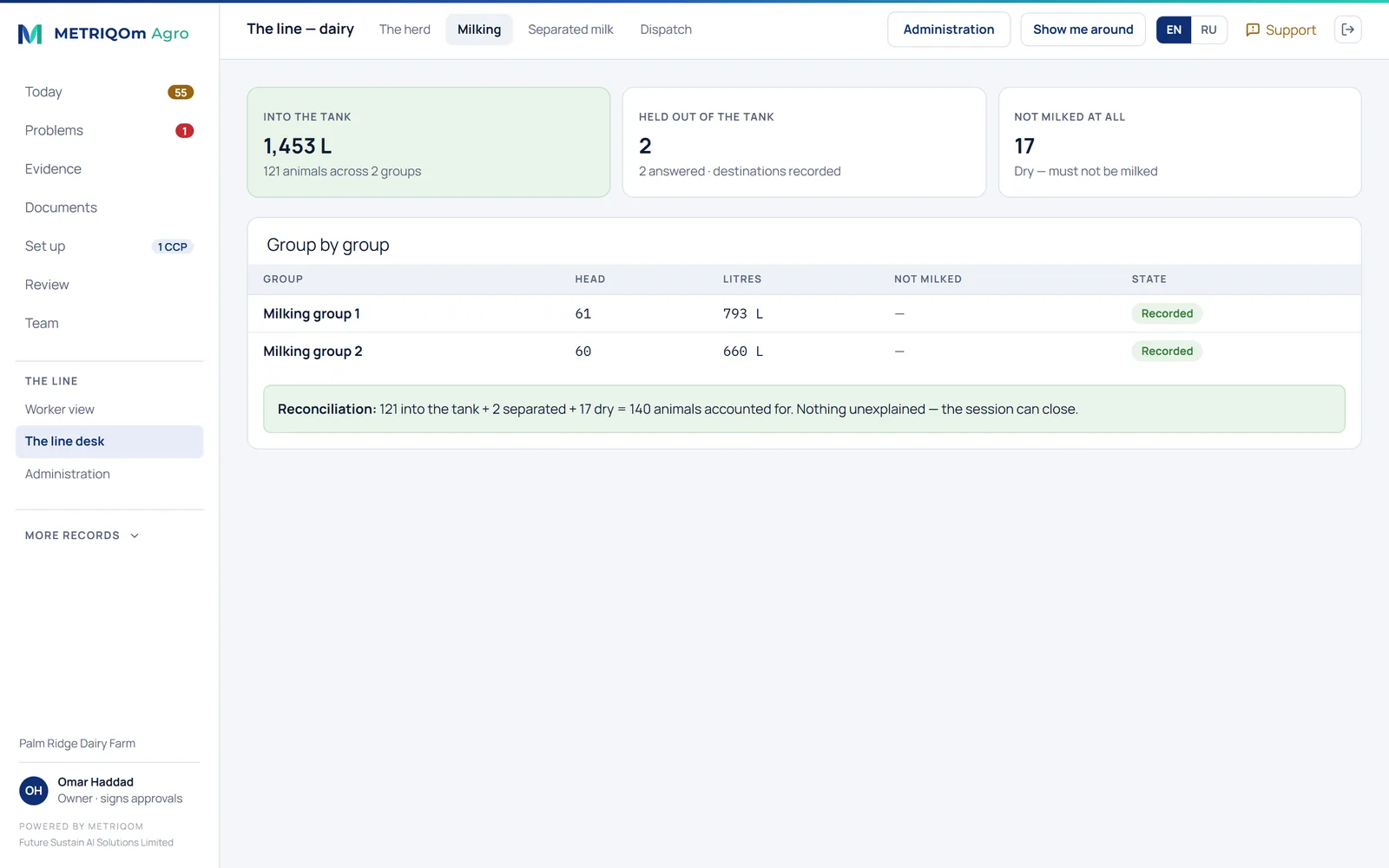This screenshot has width=1389, height=868.
Task: Click Show me around button
Action: pyautogui.click(x=1083, y=30)
